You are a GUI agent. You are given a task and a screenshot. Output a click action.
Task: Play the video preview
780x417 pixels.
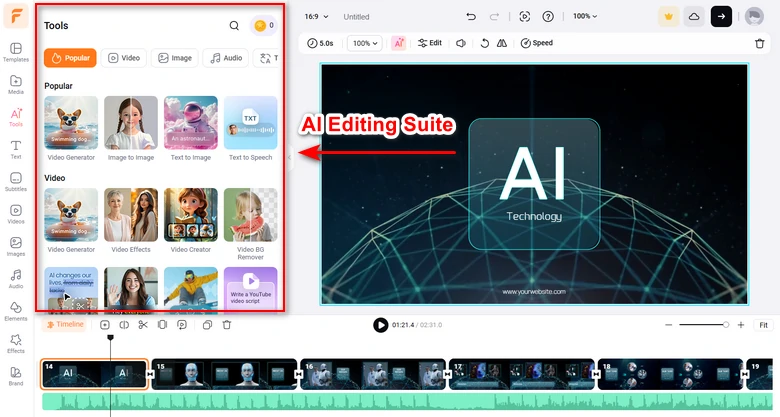coord(381,325)
